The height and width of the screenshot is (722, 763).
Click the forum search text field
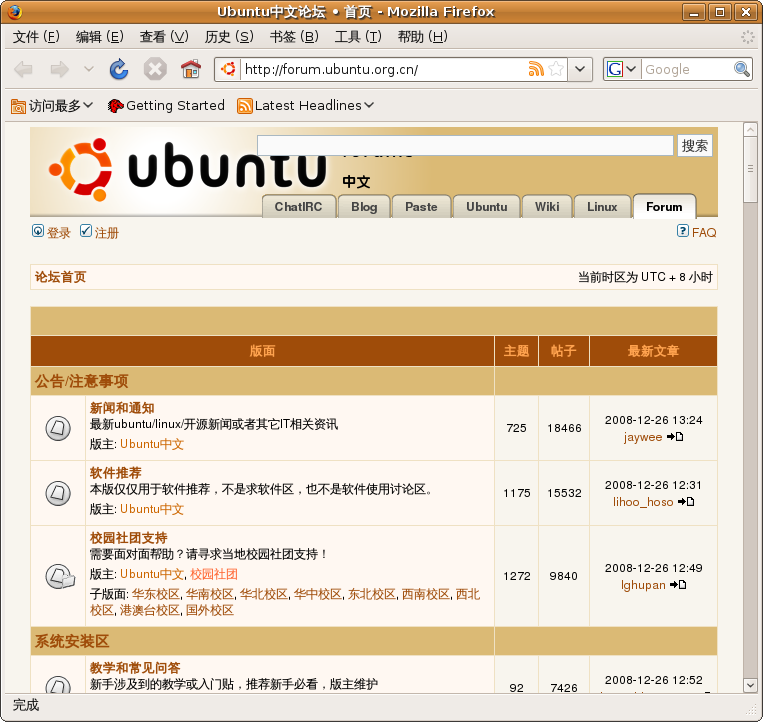click(465, 145)
